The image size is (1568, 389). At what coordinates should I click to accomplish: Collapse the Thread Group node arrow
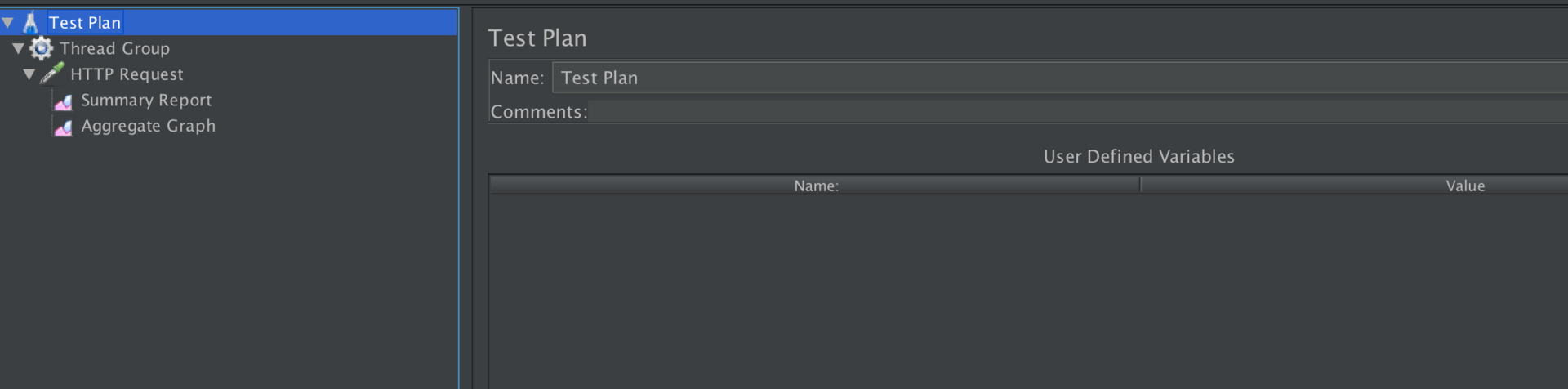pos(18,49)
